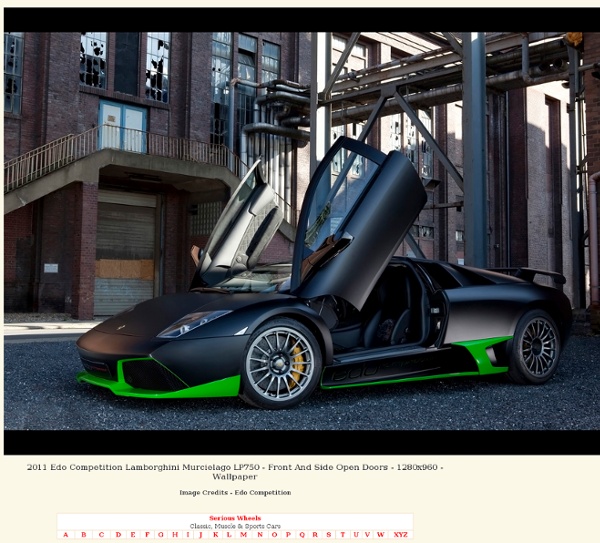Image resolution: width=600 pixels, height=543 pixels.
Task: Open letter S car makes
Action: (x=329, y=535)
